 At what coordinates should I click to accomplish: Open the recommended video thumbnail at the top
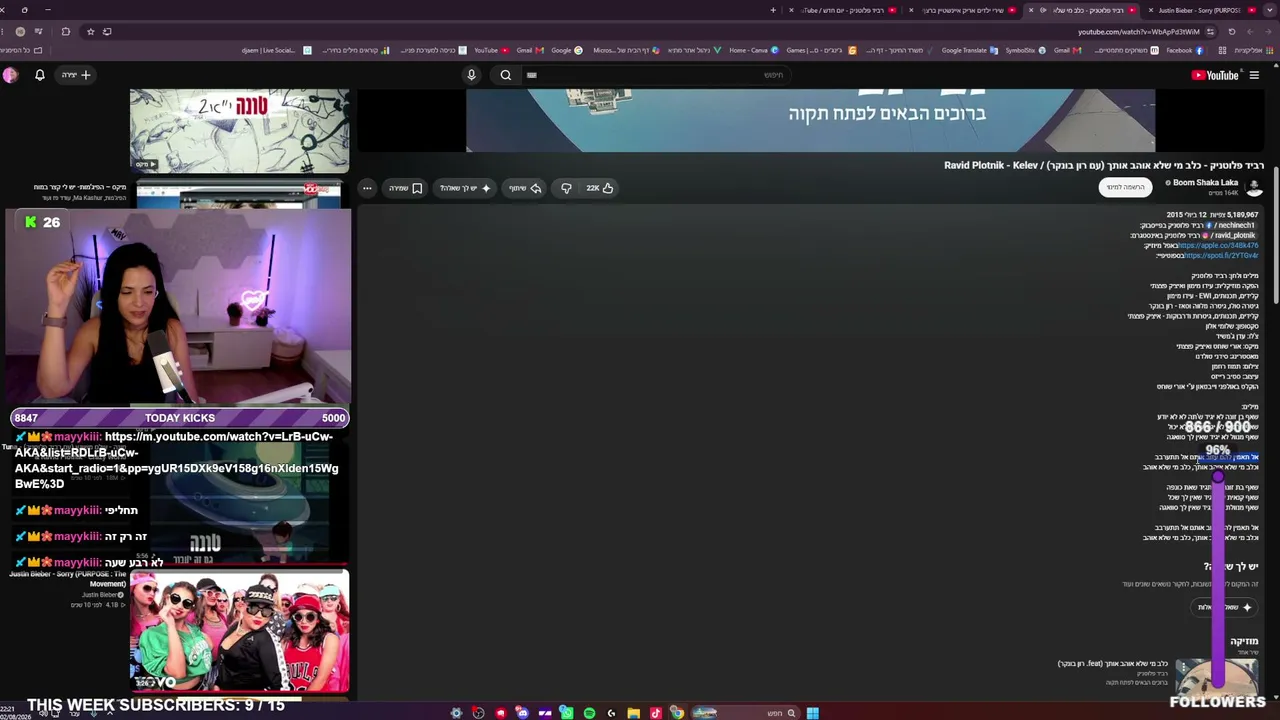[x=240, y=131]
